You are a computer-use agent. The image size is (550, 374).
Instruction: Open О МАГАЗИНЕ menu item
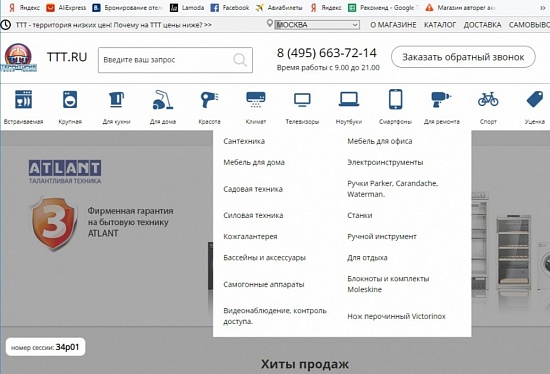(393, 25)
